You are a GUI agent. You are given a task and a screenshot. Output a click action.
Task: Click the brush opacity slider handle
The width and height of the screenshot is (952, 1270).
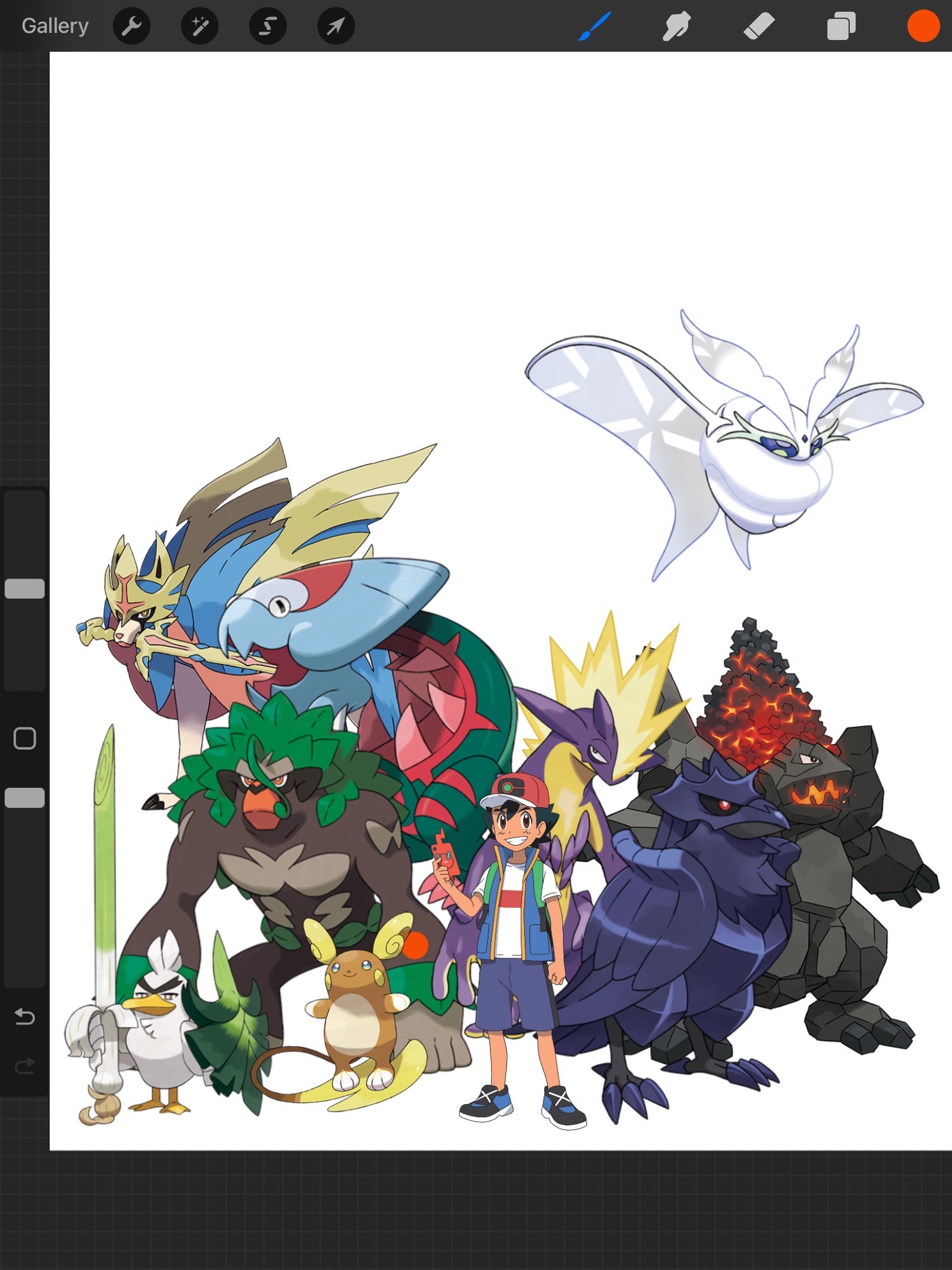click(25, 798)
